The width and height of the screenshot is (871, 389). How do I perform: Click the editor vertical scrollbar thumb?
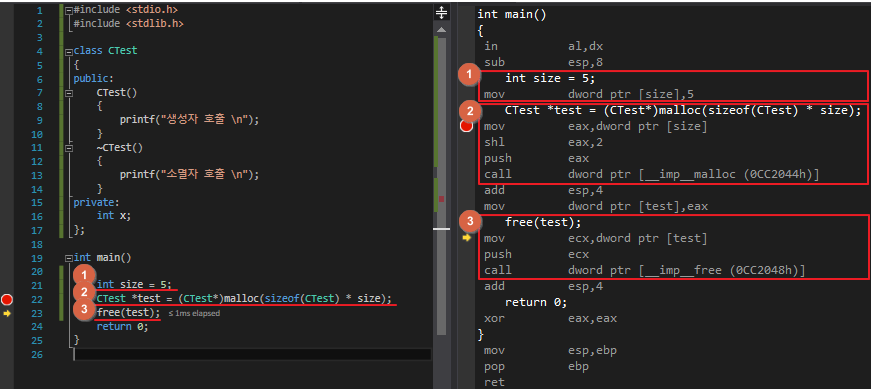tap(441, 186)
